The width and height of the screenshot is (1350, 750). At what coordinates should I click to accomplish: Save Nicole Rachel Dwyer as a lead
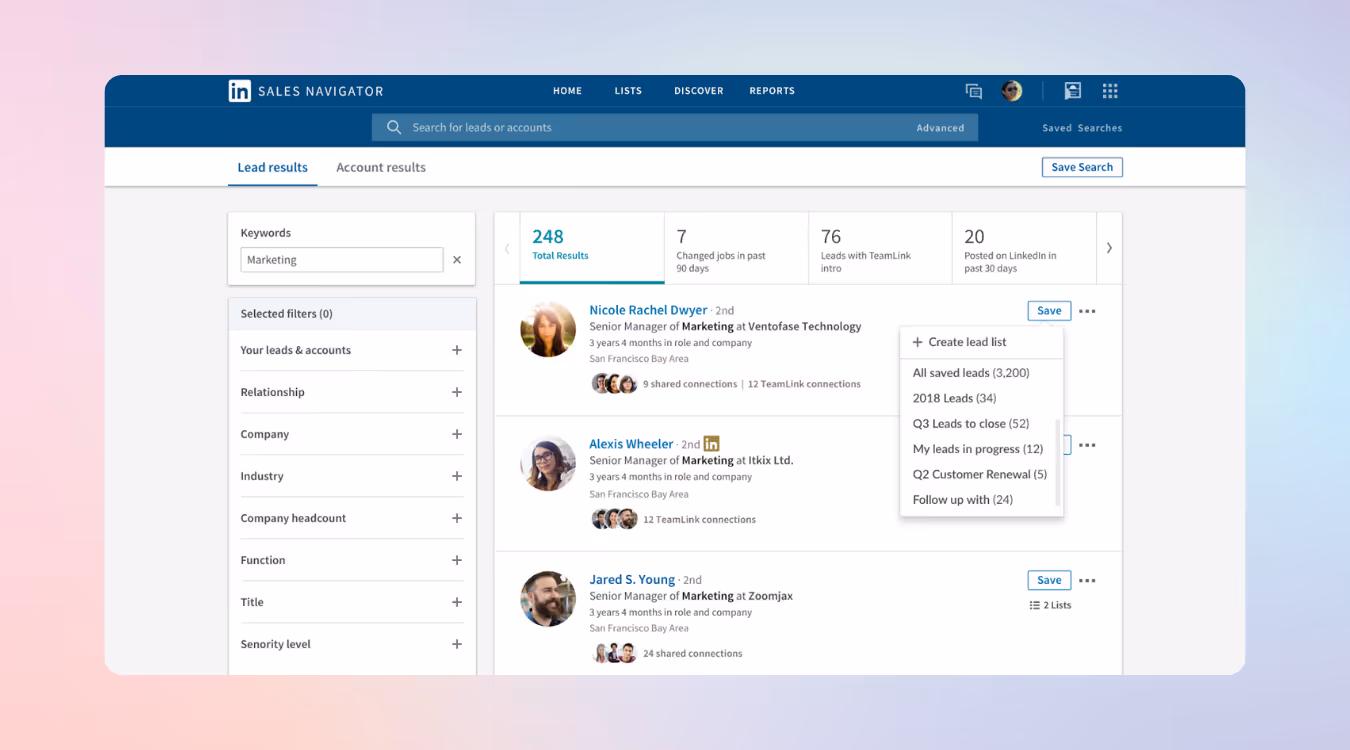[1049, 311]
